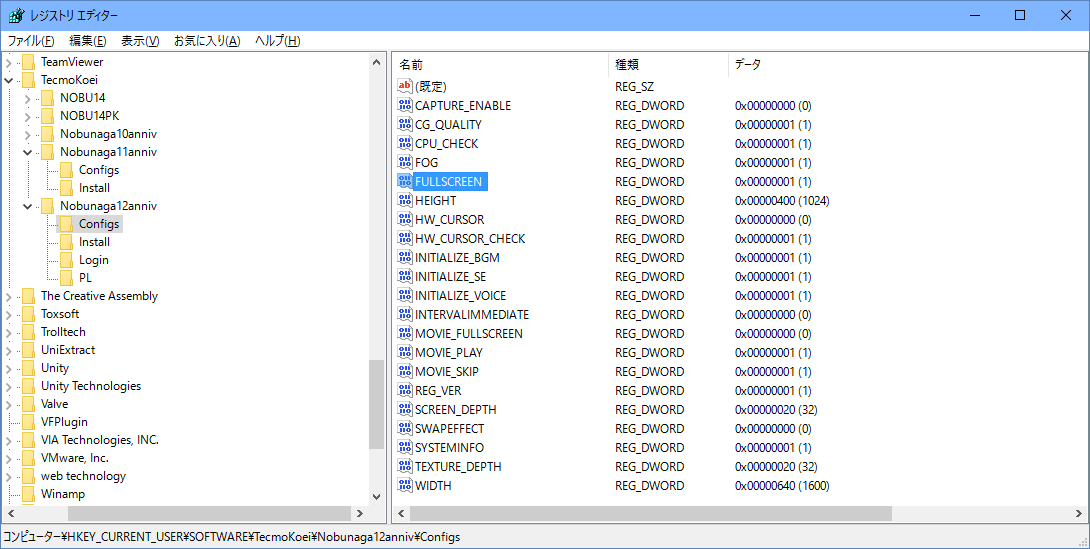This screenshot has height=549, width=1090.
Task: Open the ファイル(F) menu
Action: (x=31, y=41)
